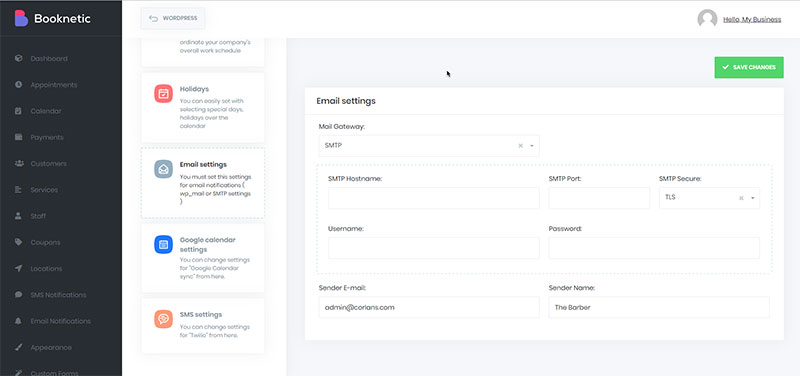The image size is (800, 376).
Task: Focus the SMTP Port field
Action: pyautogui.click(x=599, y=198)
